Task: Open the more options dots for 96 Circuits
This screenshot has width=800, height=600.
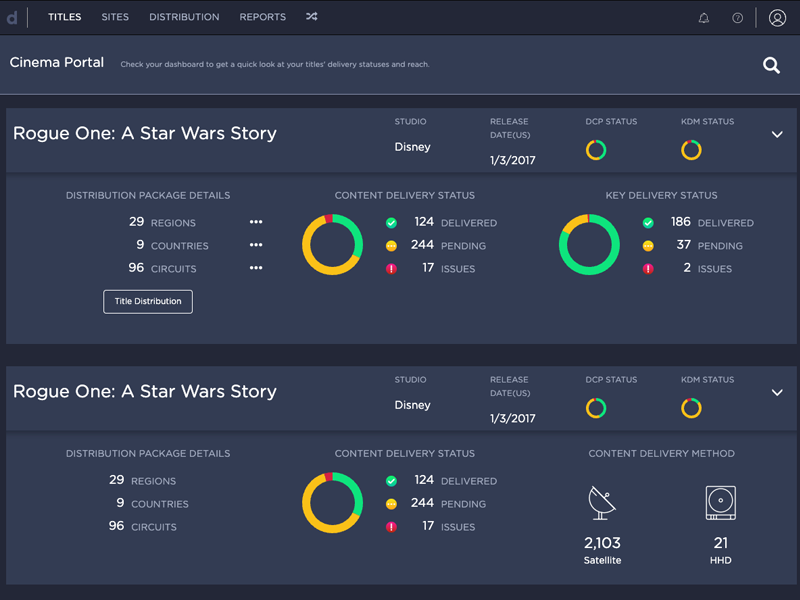Action: click(256, 268)
